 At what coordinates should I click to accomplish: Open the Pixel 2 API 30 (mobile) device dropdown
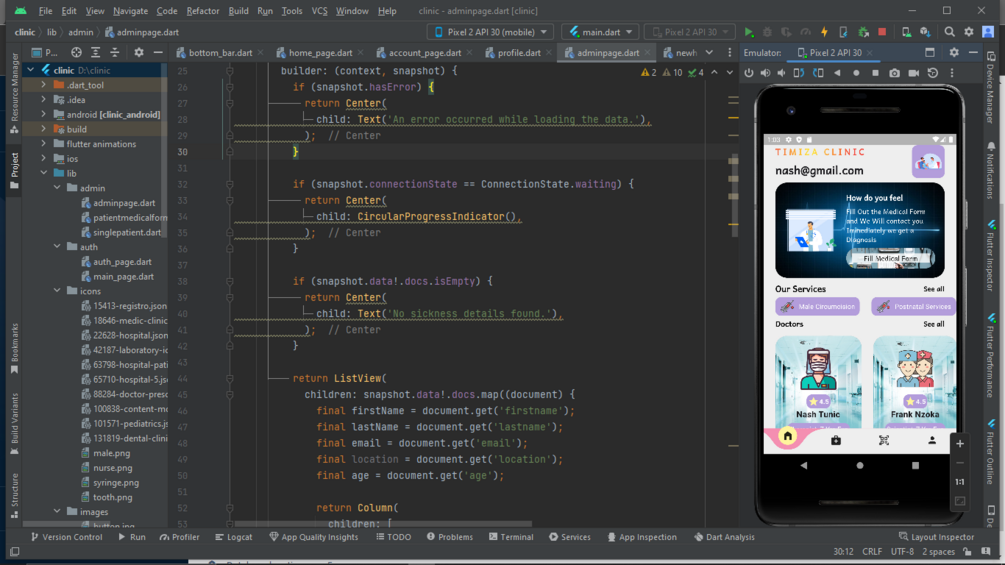coord(492,32)
